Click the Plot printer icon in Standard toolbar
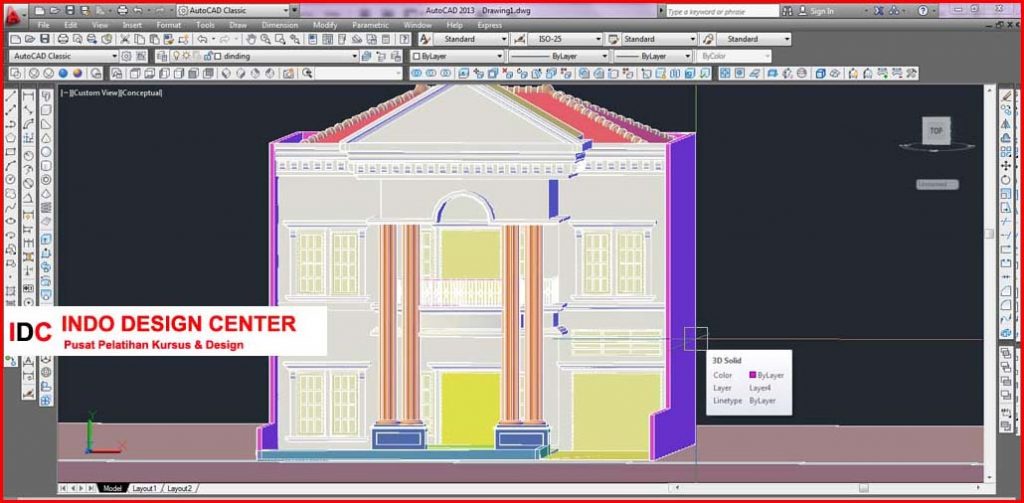This screenshot has width=1024, height=503. pyautogui.click(x=63, y=39)
